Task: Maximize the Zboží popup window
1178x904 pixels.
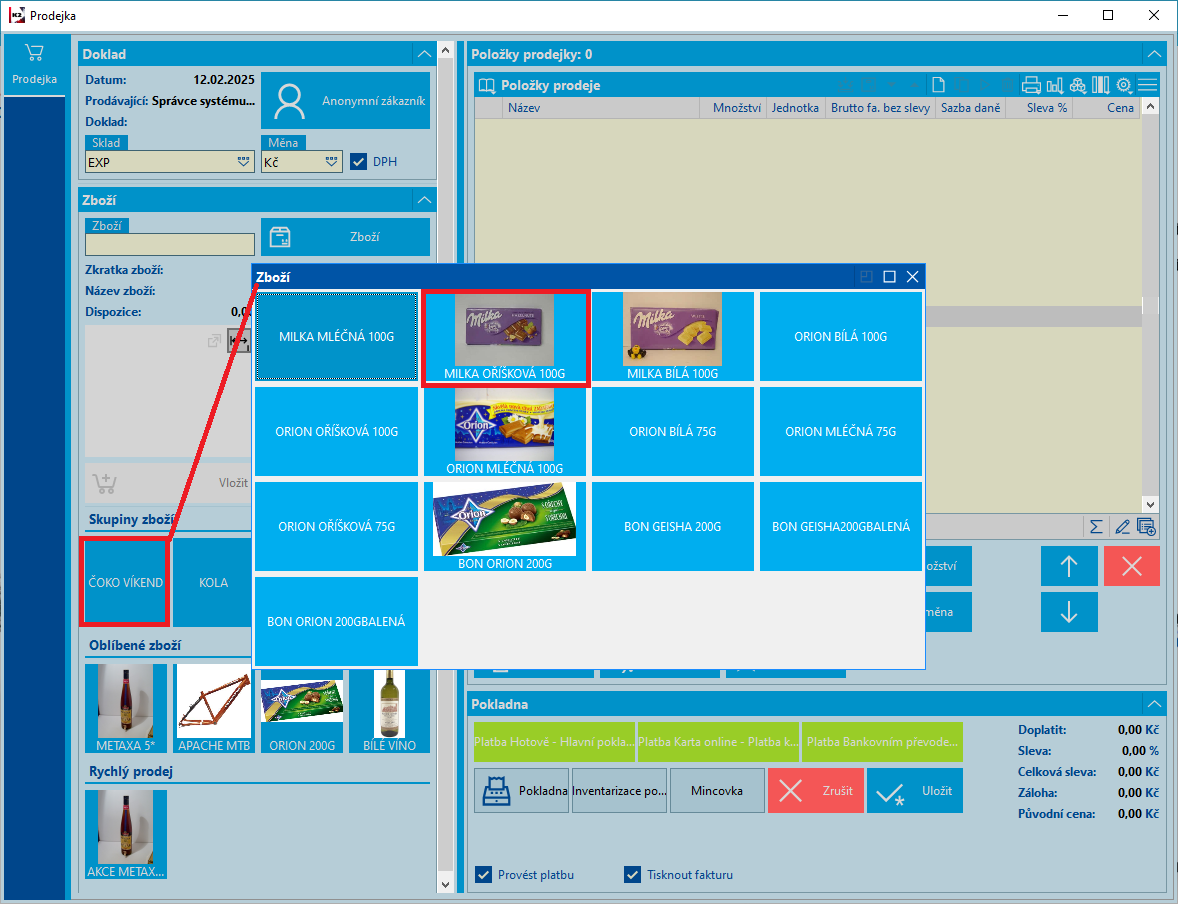Action: (x=890, y=277)
